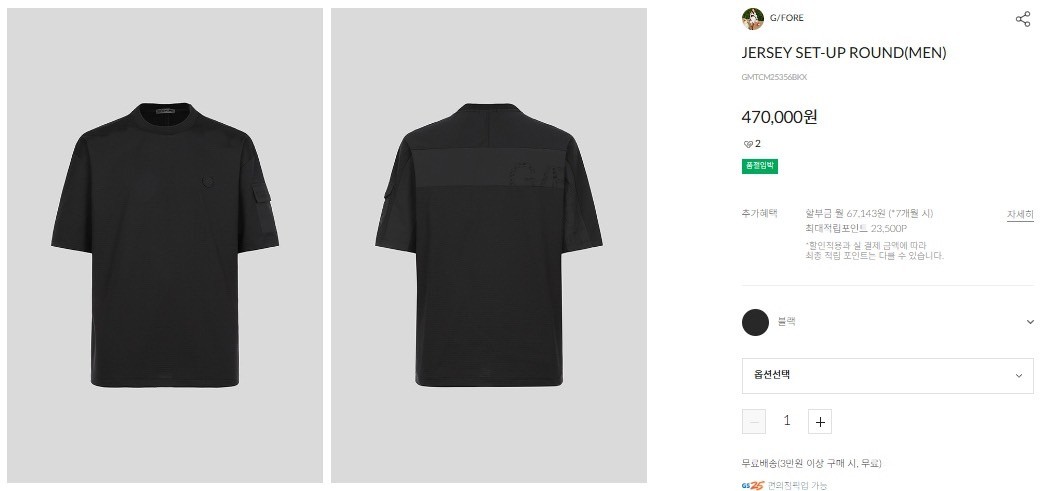Click the 무료배송 shipping info text

811,463
